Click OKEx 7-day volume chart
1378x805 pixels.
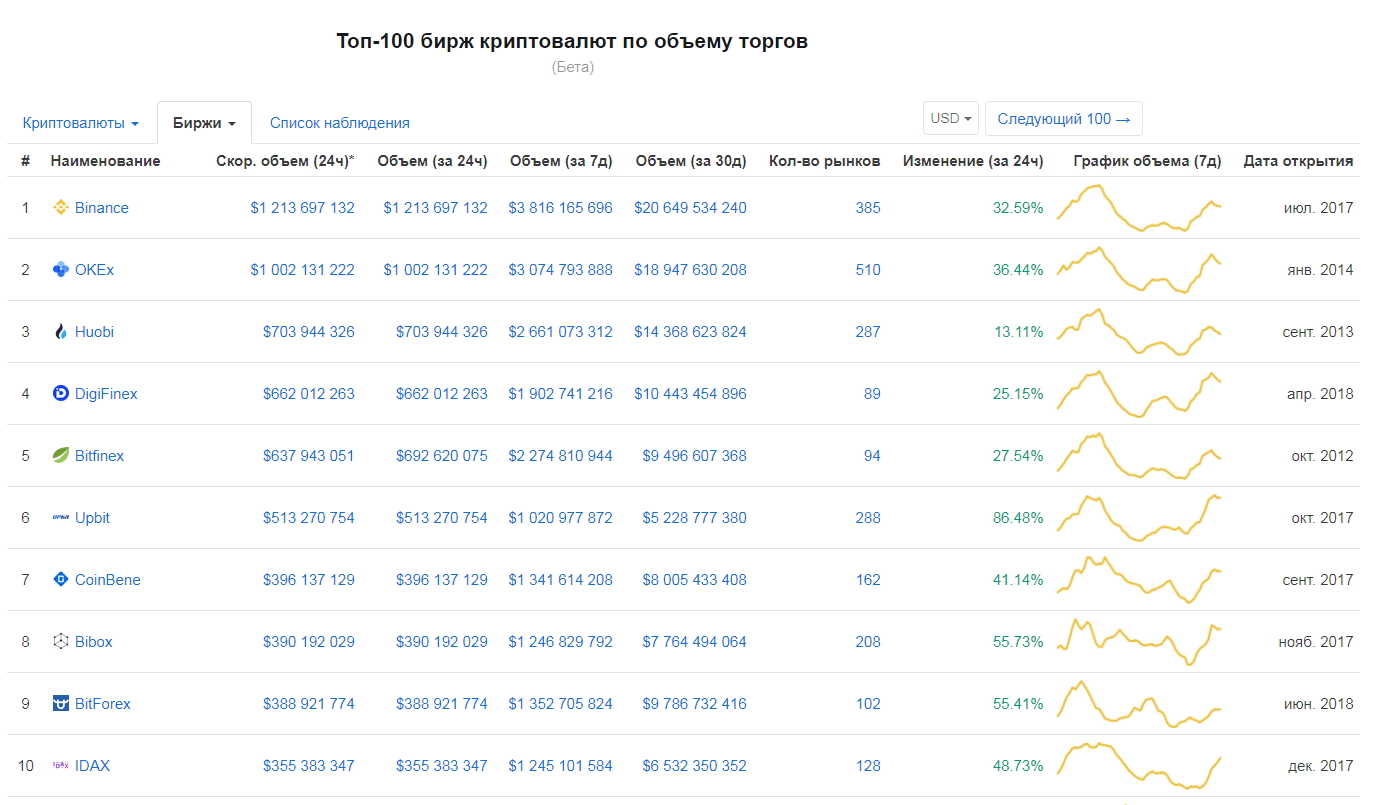click(1139, 270)
